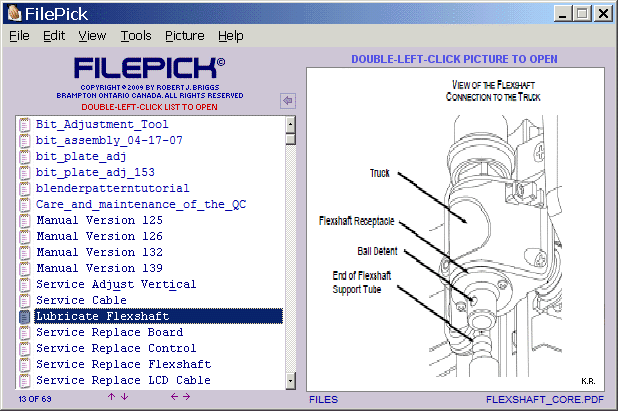The height and width of the screenshot is (411, 618).
Task: Open the Tools menu
Action: pos(136,36)
